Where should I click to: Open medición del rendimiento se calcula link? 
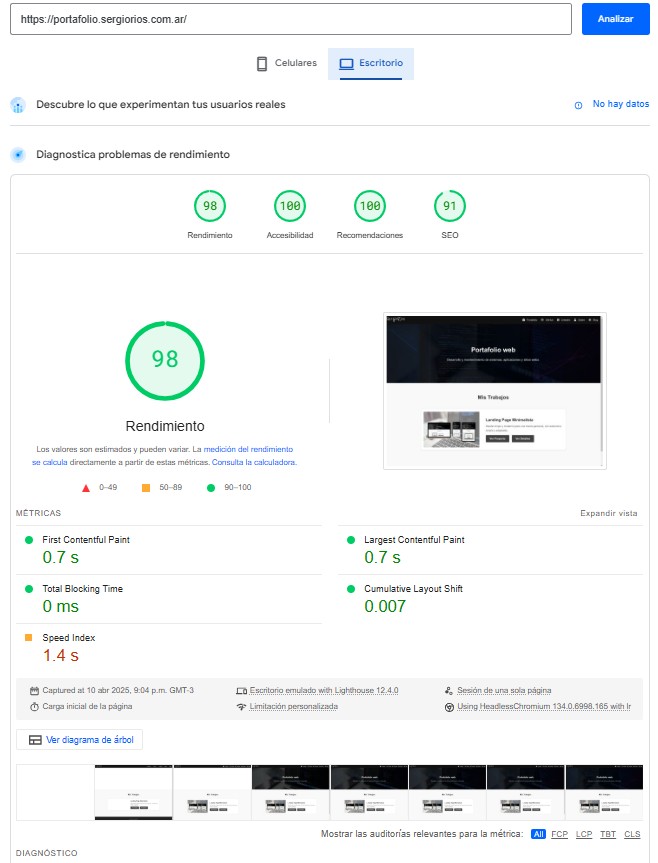pyautogui.click(x=248, y=450)
